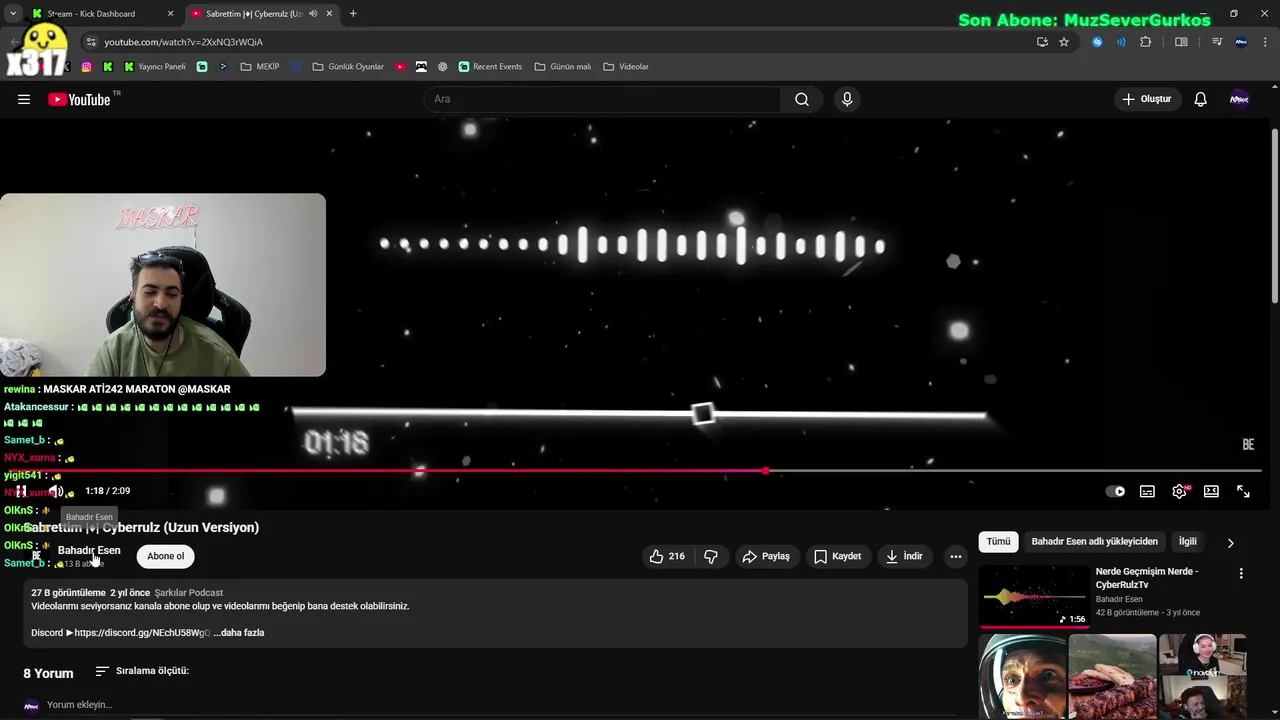This screenshot has height=720, width=1280.
Task: Open reading mode side panel icon
Action: pos(1181,42)
